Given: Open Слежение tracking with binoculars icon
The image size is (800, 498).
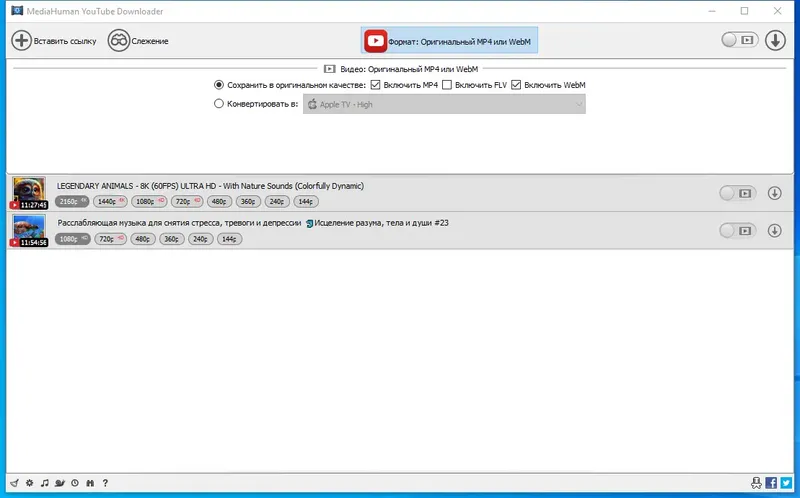Looking at the screenshot, I should 138,41.
